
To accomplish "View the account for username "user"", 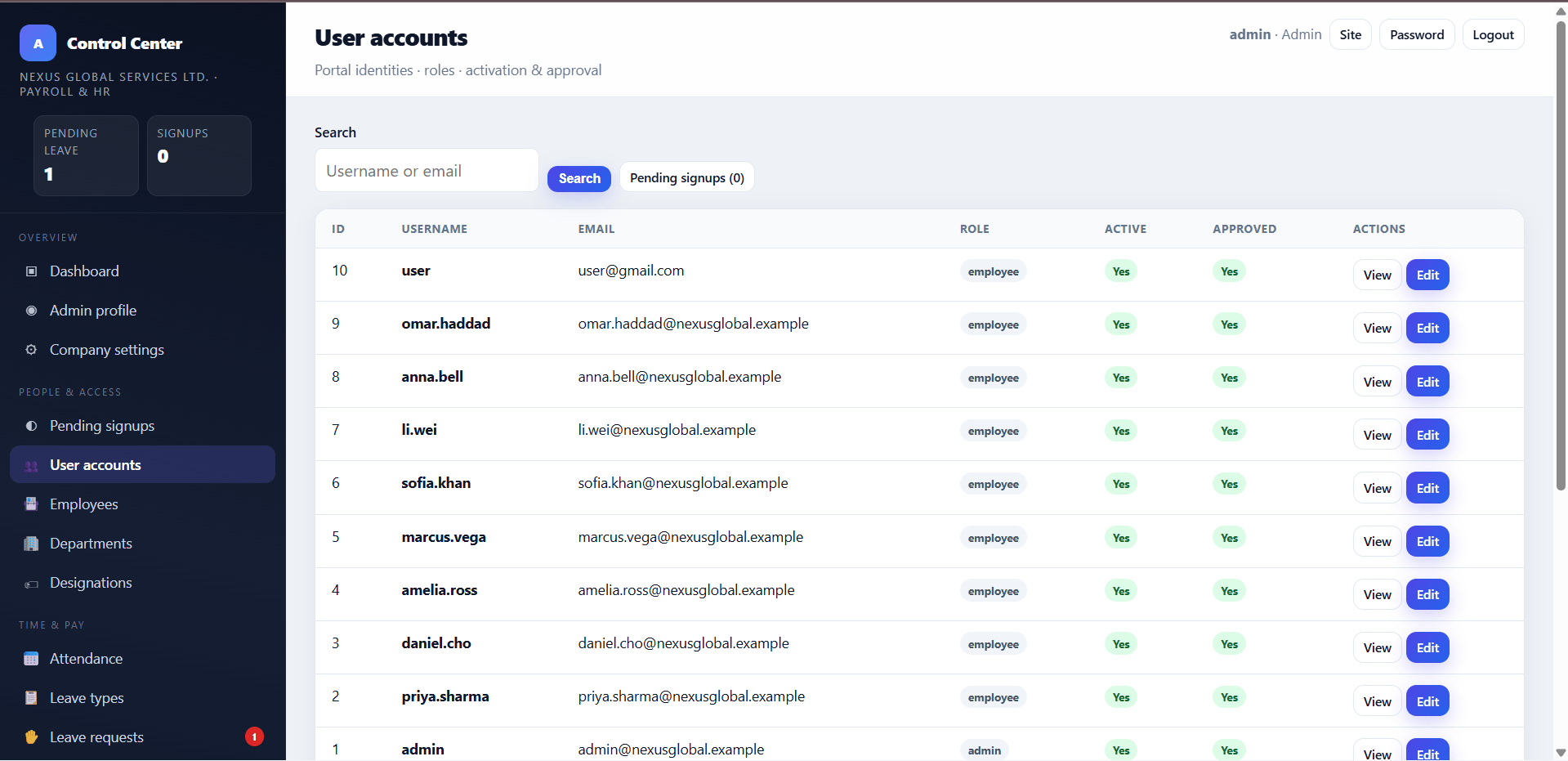I will pyautogui.click(x=1377, y=275).
